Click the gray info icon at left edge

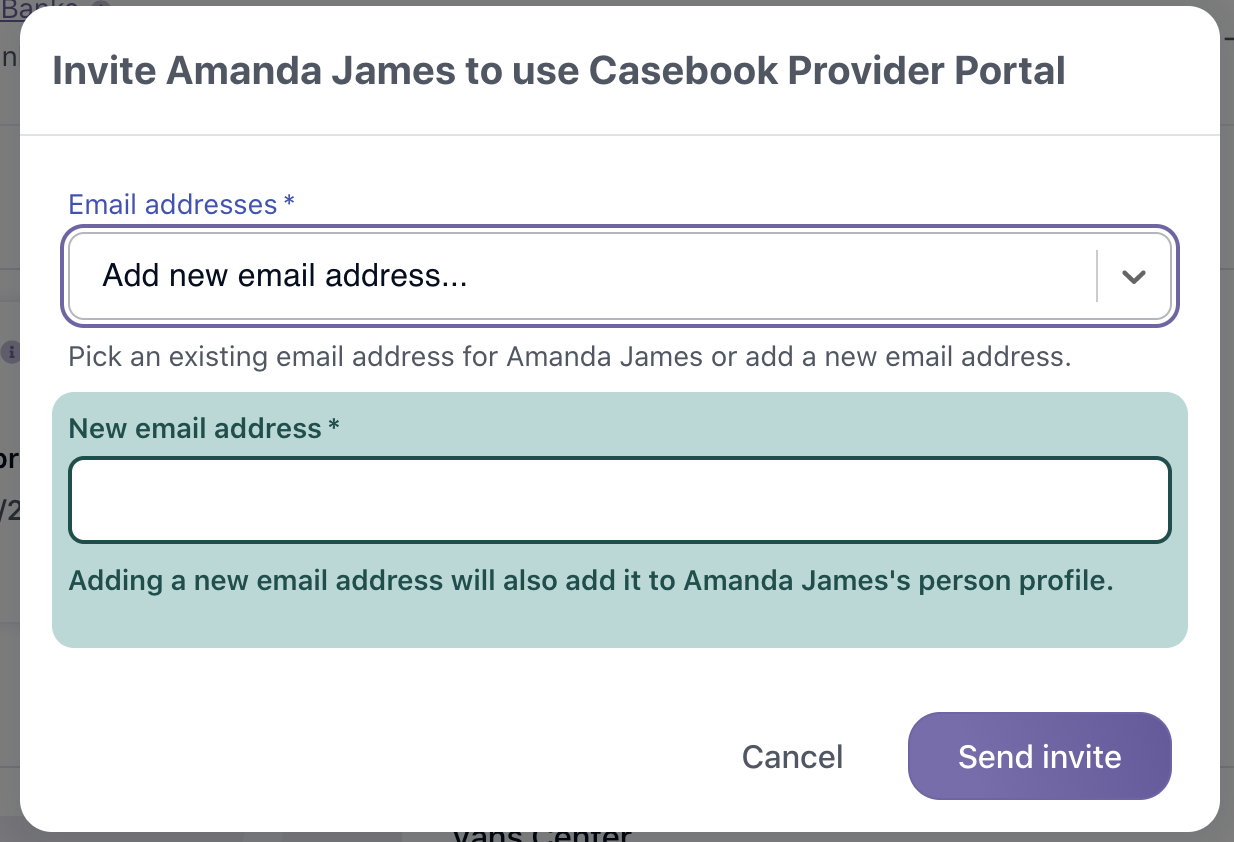pos(10,352)
